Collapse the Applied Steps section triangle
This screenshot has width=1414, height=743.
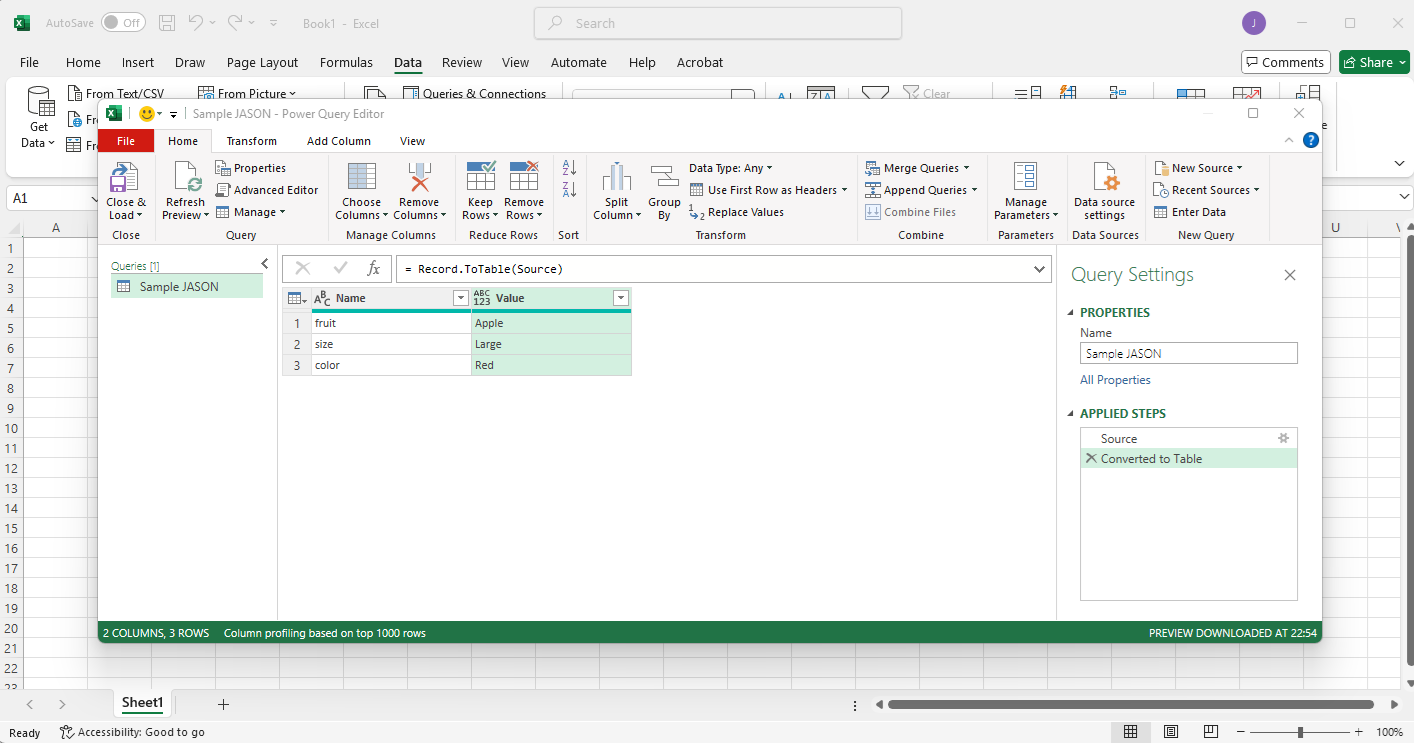(1072, 414)
